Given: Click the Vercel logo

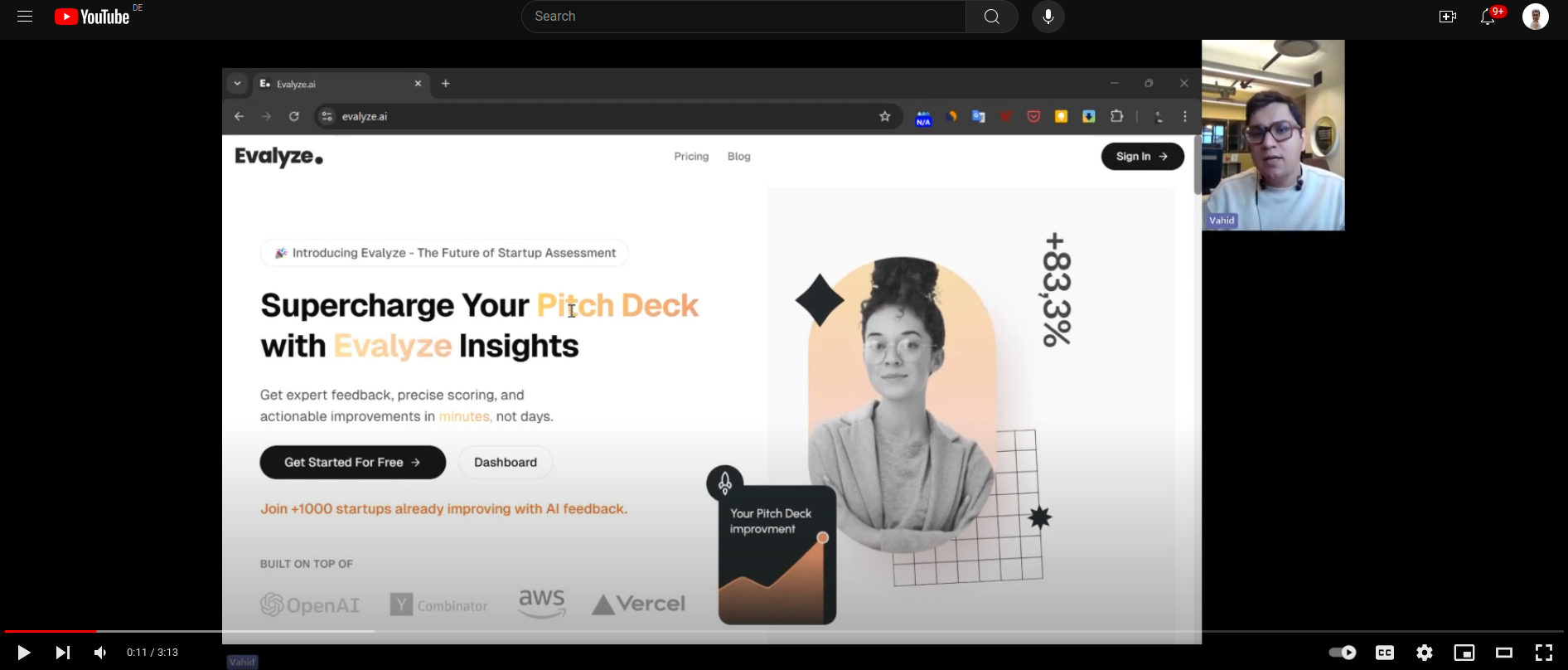Looking at the screenshot, I should 639,604.
